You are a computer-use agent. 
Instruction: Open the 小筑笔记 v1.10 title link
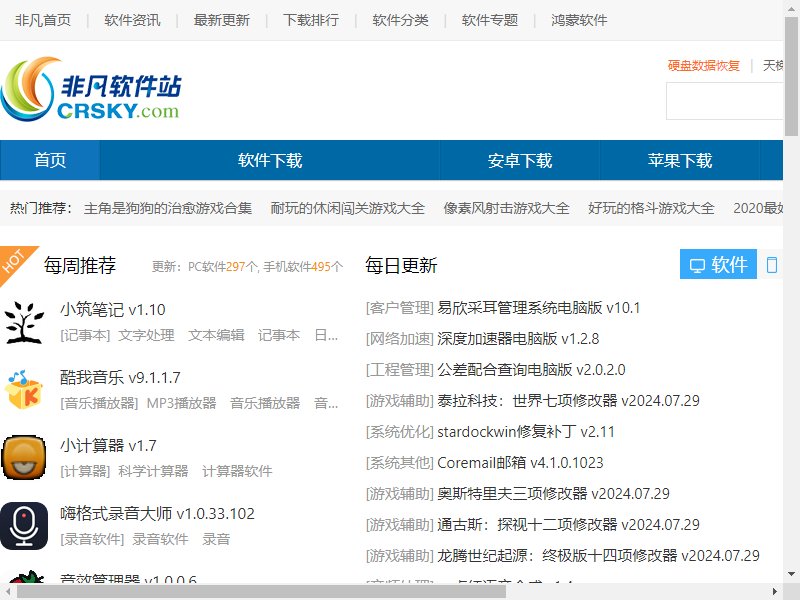113,309
